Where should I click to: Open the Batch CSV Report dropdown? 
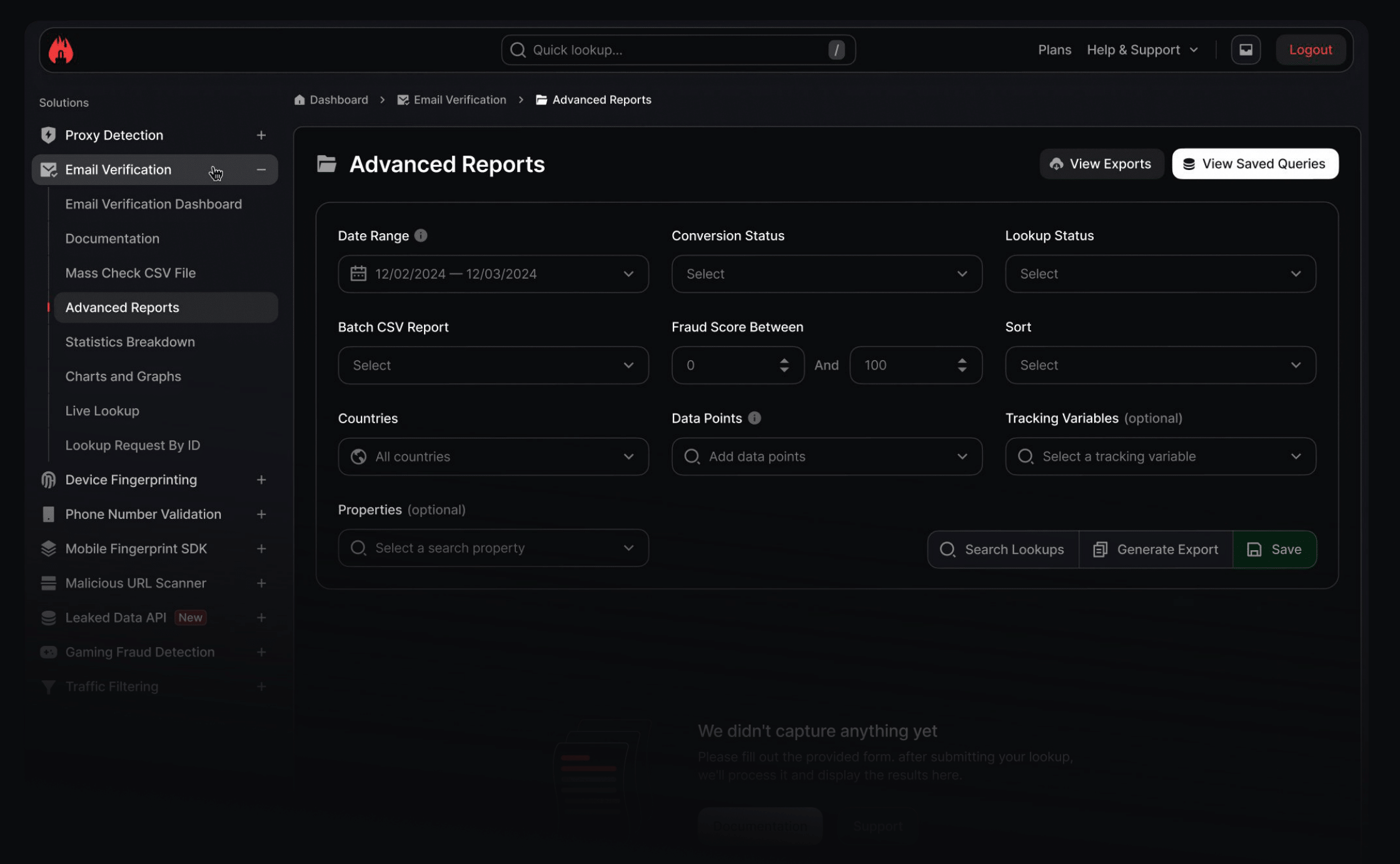(493, 365)
